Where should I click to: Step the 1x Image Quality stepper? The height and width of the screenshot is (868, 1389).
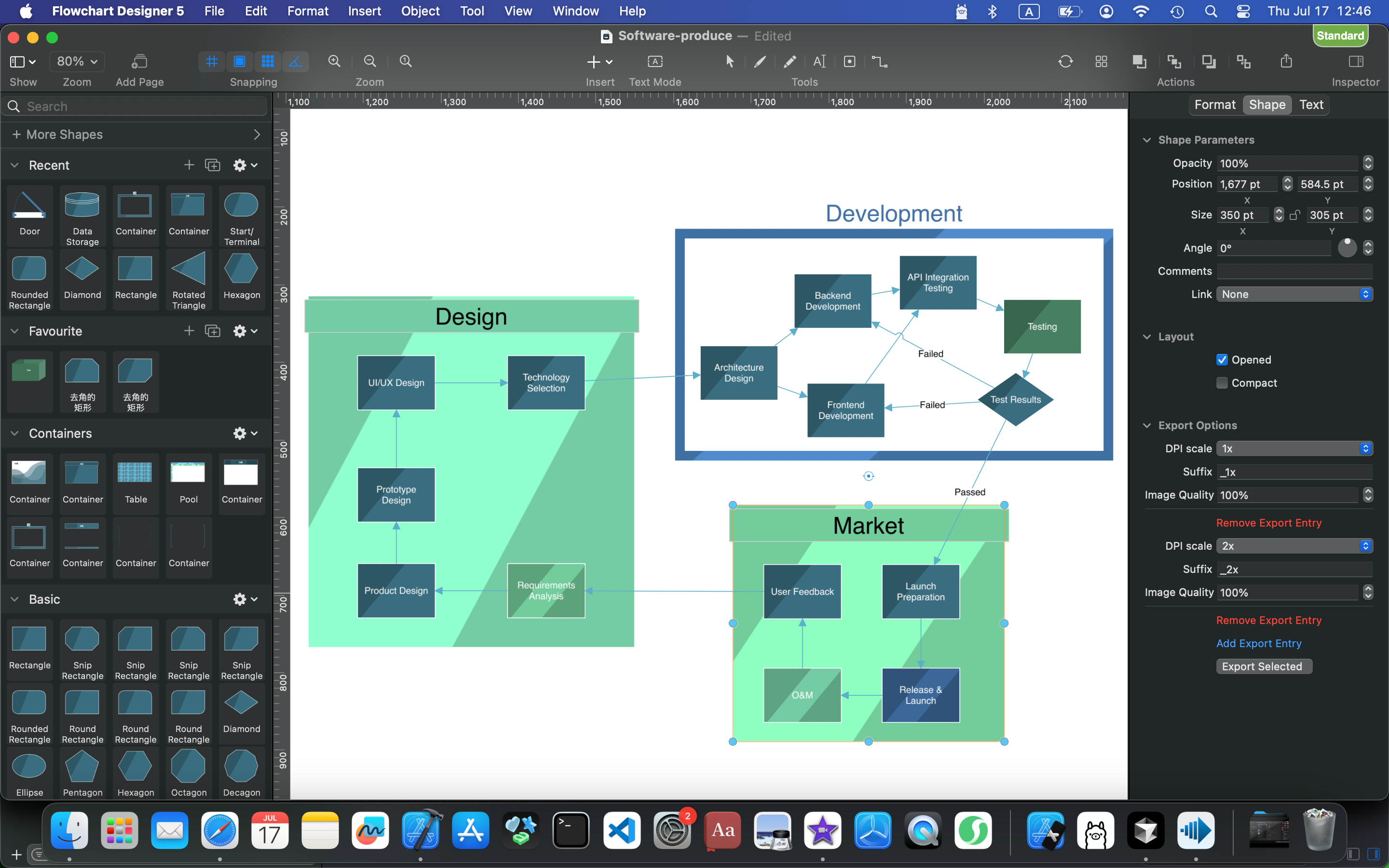coord(1368,495)
